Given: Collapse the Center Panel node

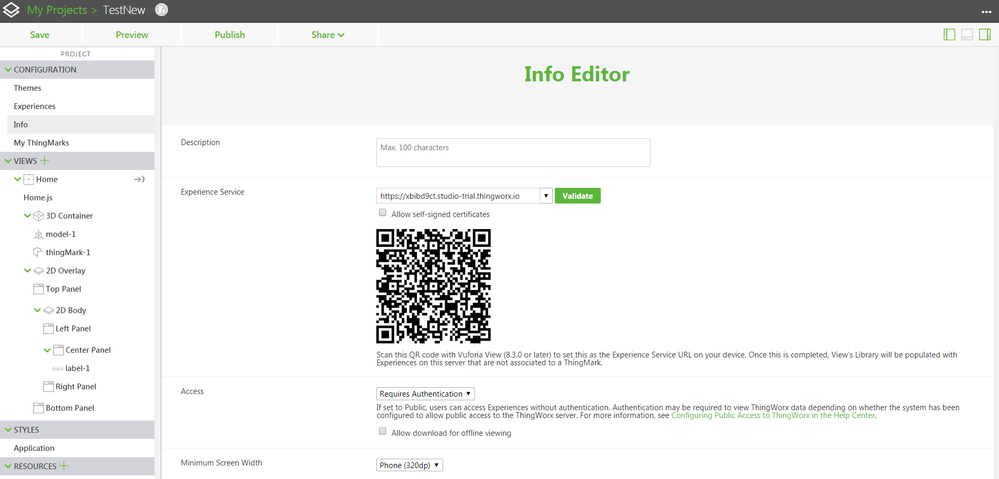Looking at the screenshot, I should (48, 350).
